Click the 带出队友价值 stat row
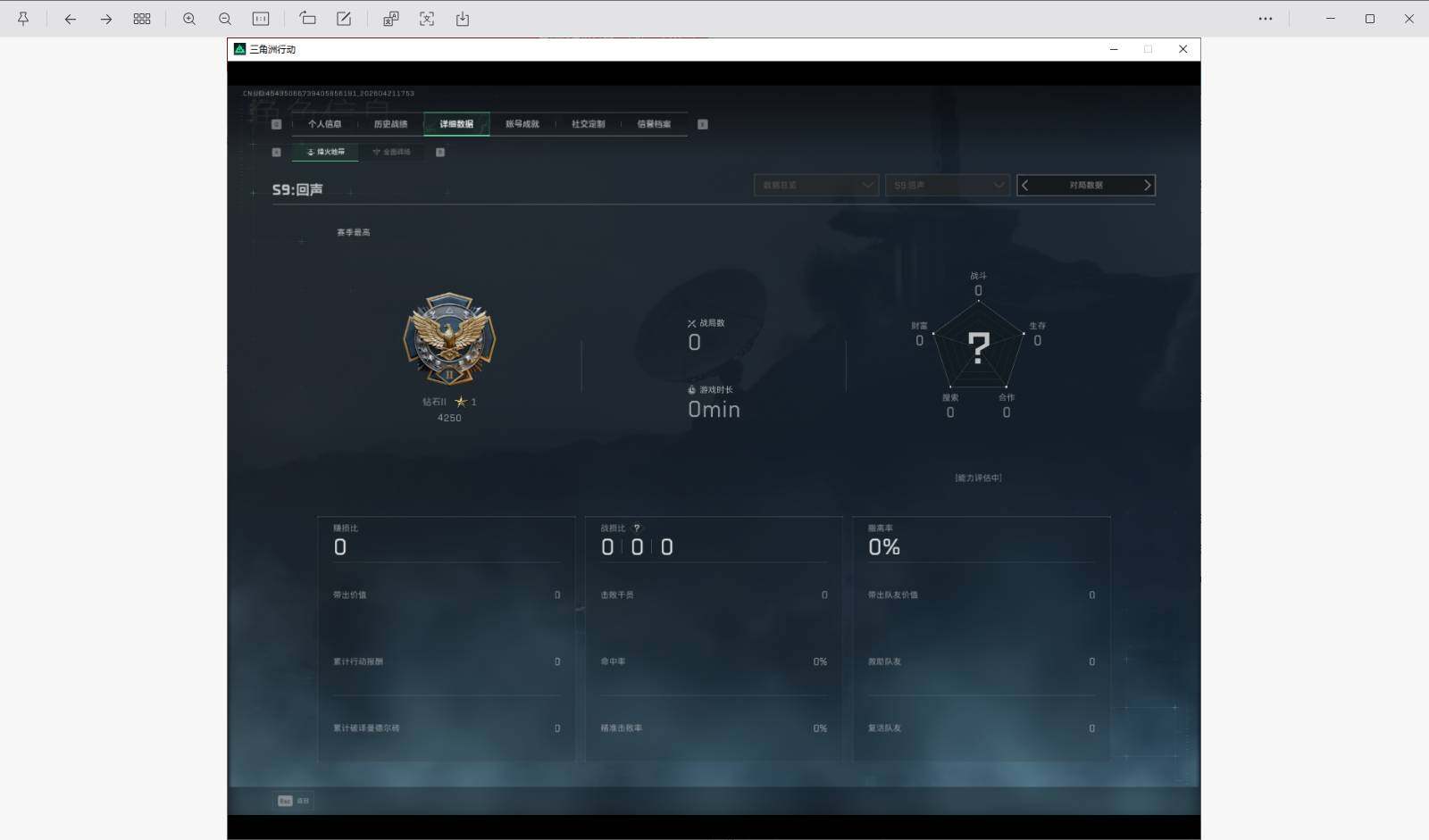 (982, 595)
